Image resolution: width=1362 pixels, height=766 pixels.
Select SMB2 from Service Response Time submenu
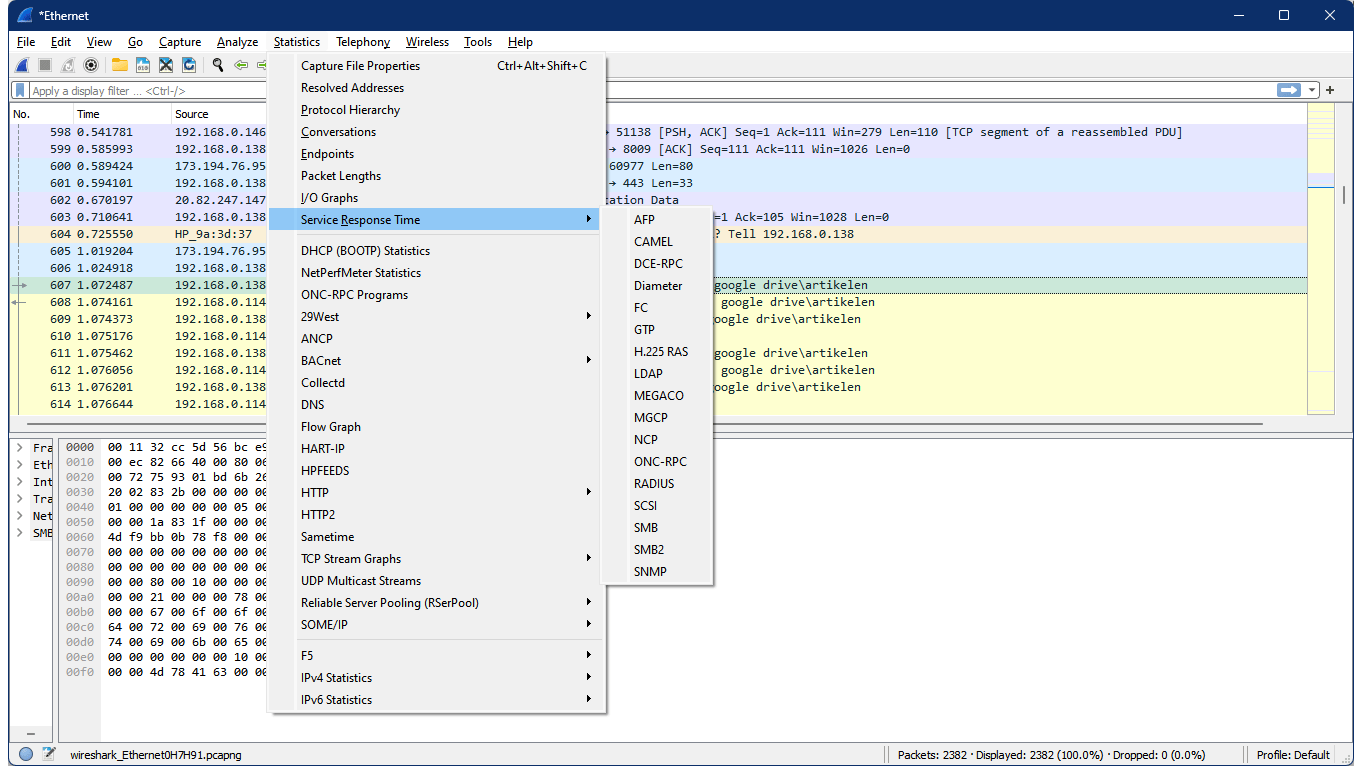tap(649, 550)
